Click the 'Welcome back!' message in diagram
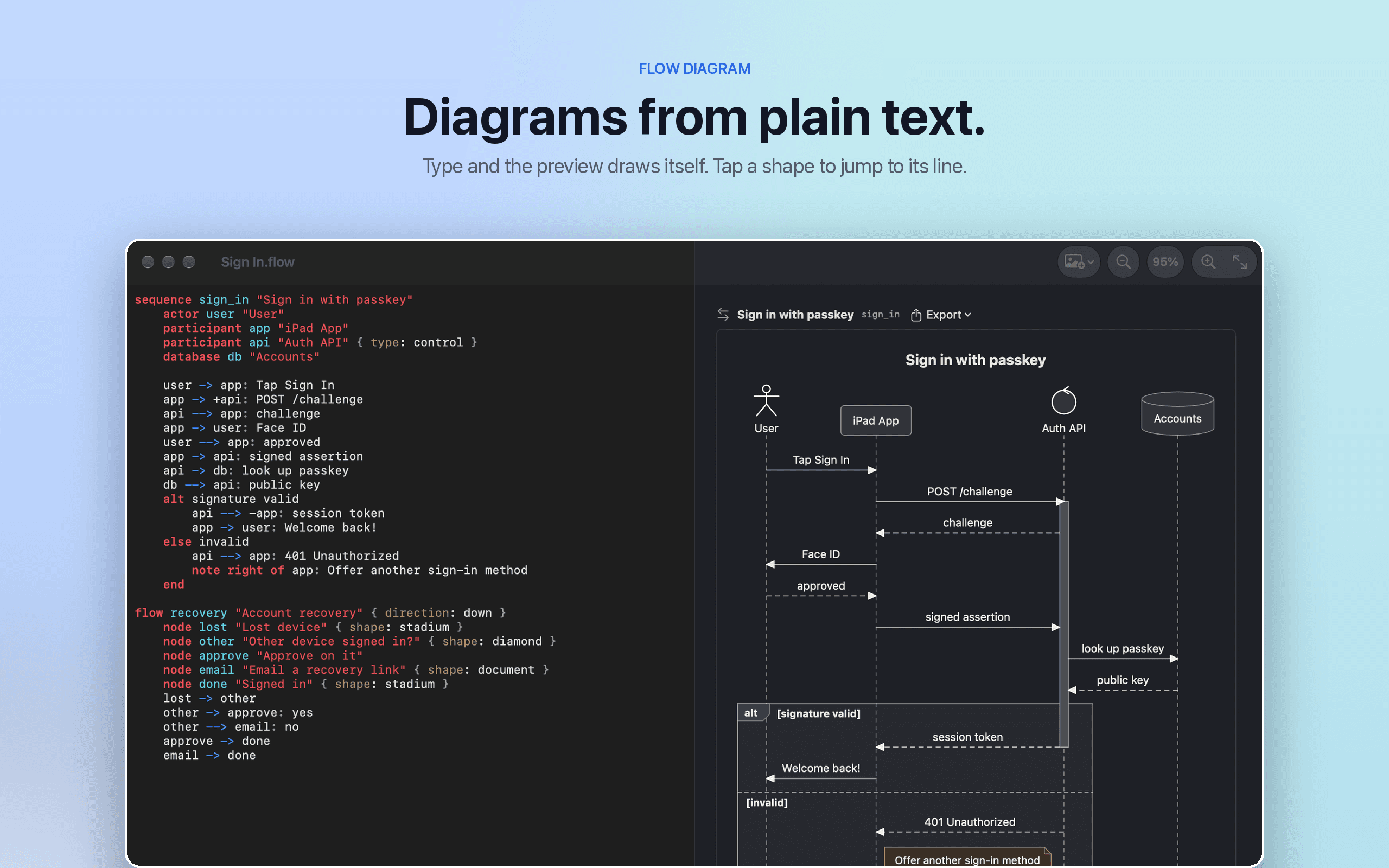This screenshot has height=868, width=1389. coord(821,768)
